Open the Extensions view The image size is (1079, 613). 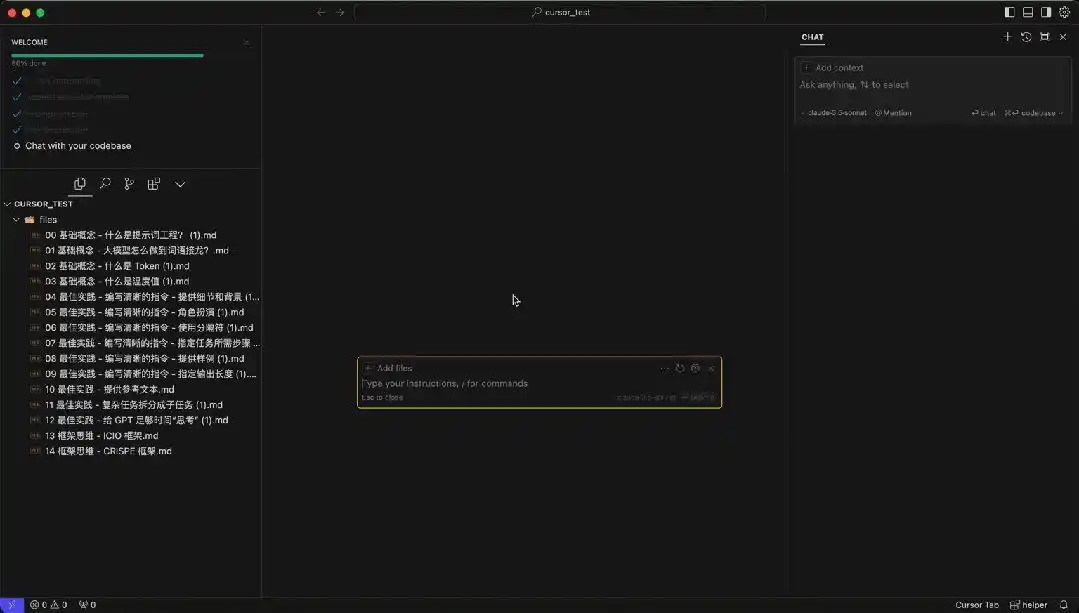coord(155,184)
